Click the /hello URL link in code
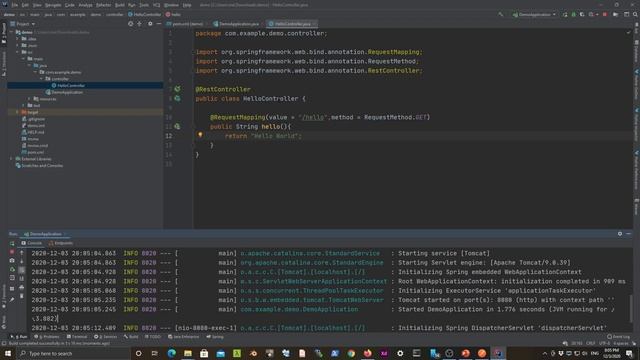This screenshot has height=360, width=640. 313,118
